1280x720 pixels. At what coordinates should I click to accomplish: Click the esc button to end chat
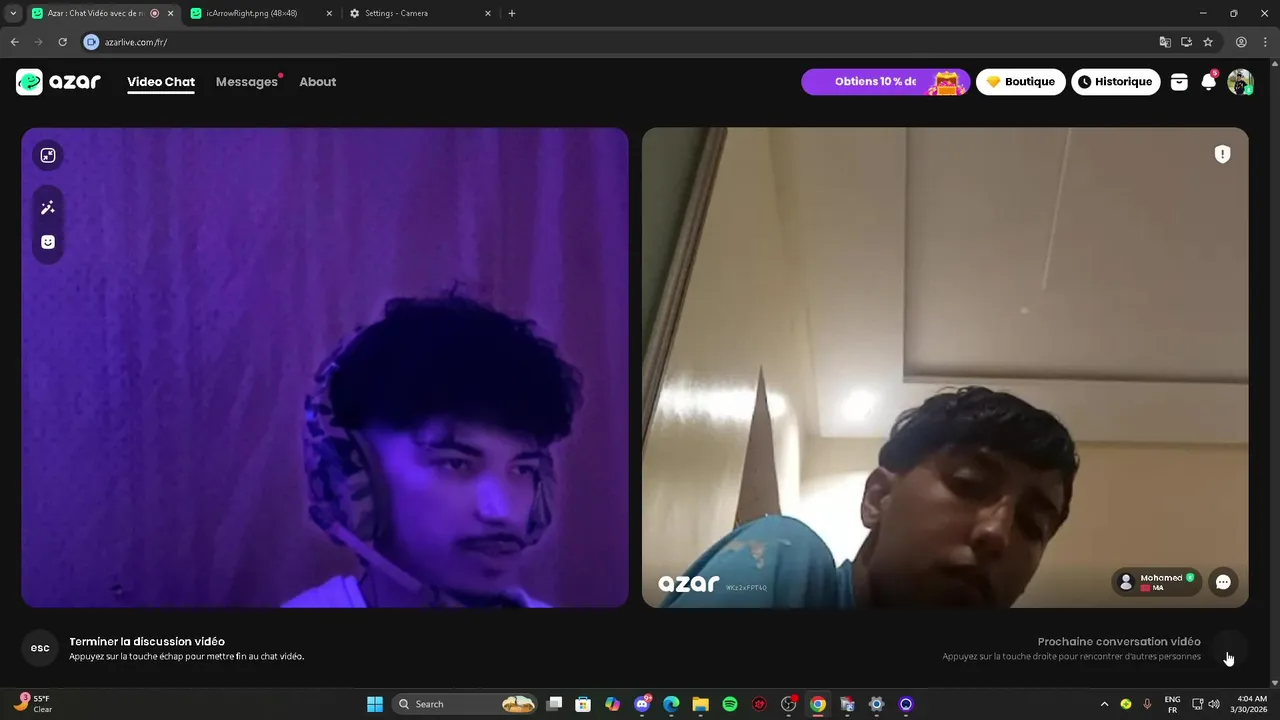40,648
